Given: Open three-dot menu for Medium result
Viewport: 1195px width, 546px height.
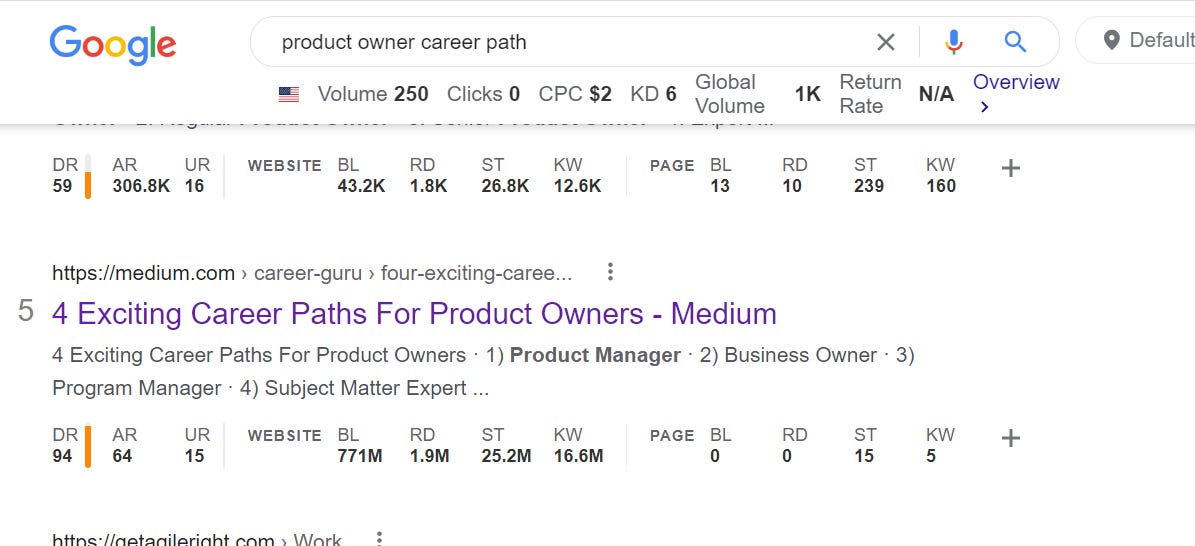Looking at the screenshot, I should pyautogui.click(x=610, y=272).
